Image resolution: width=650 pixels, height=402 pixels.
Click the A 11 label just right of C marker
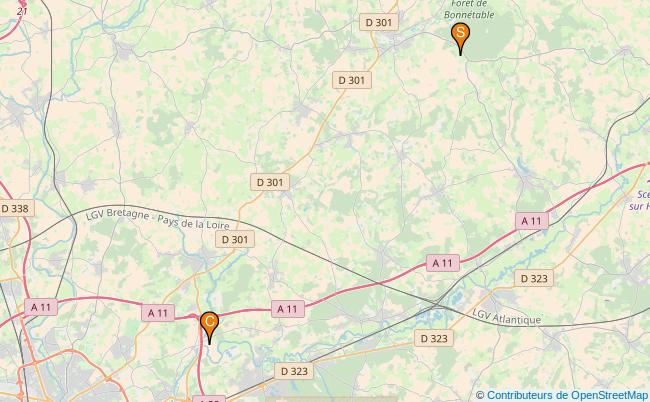[288, 309]
